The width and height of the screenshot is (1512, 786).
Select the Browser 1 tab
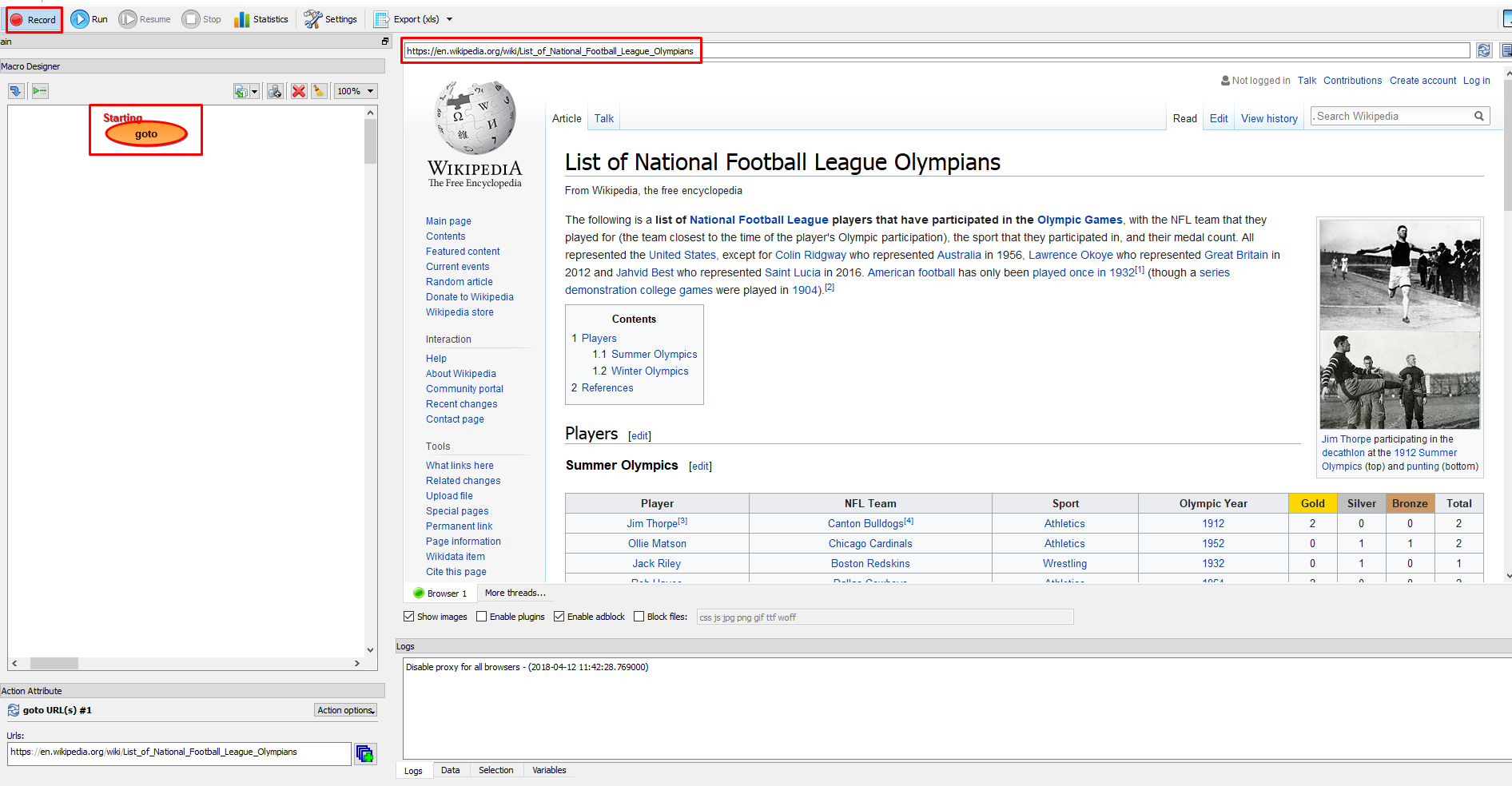[440, 593]
